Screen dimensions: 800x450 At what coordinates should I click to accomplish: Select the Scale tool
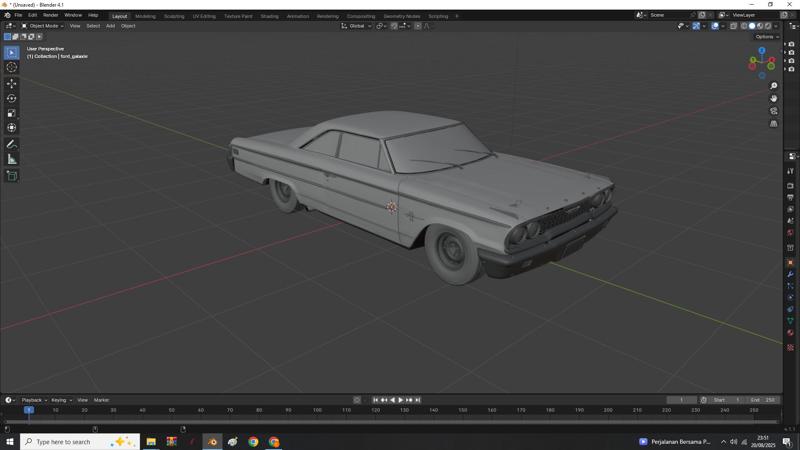pyautogui.click(x=11, y=113)
